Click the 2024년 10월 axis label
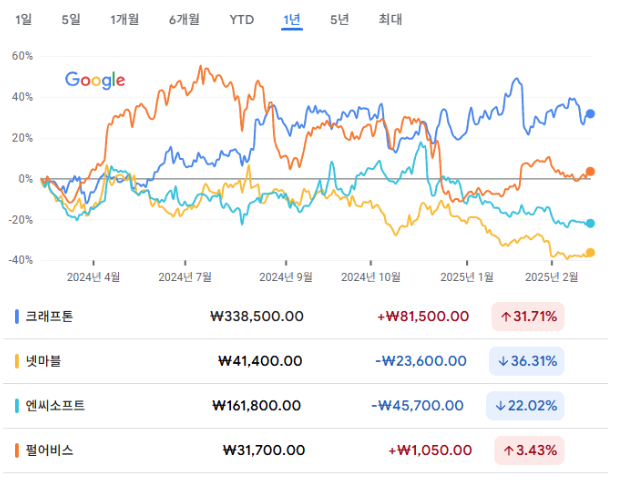Viewport: 626px width, 487px height. click(371, 277)
